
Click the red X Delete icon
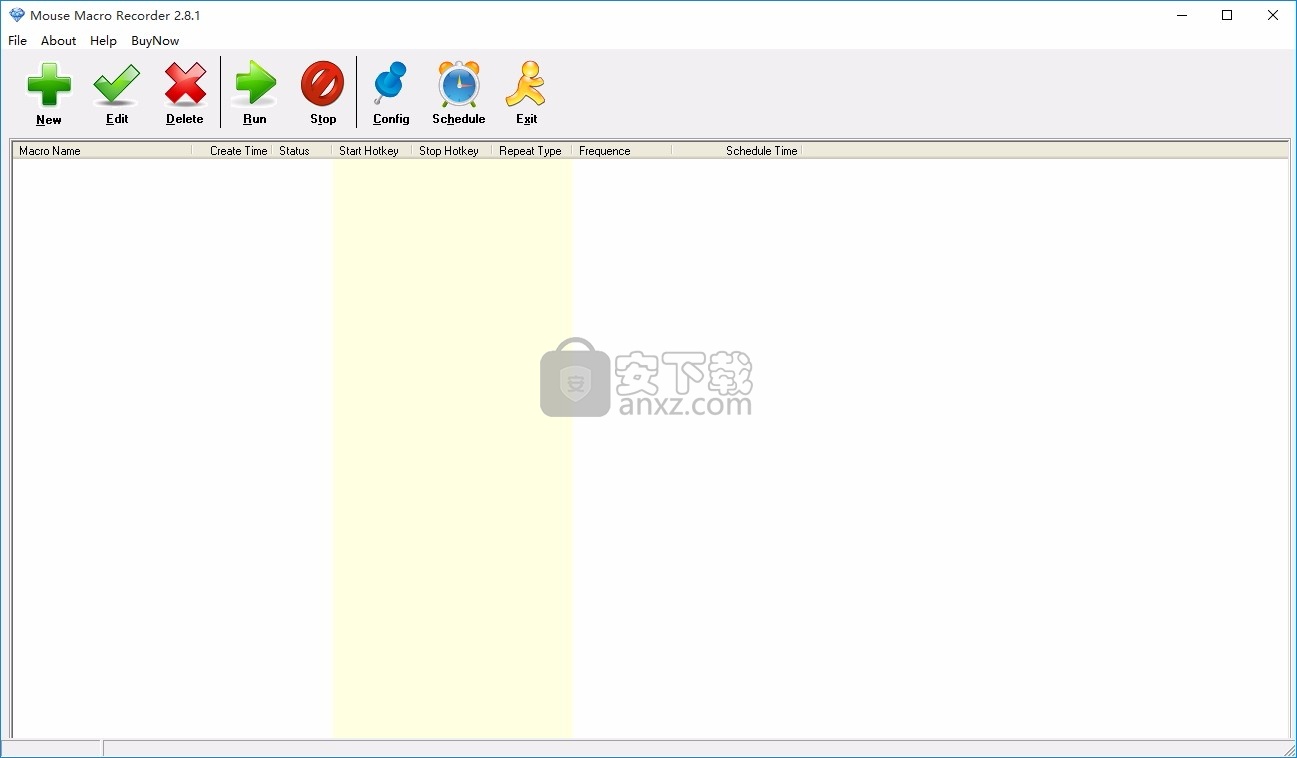tap(185, 85)
